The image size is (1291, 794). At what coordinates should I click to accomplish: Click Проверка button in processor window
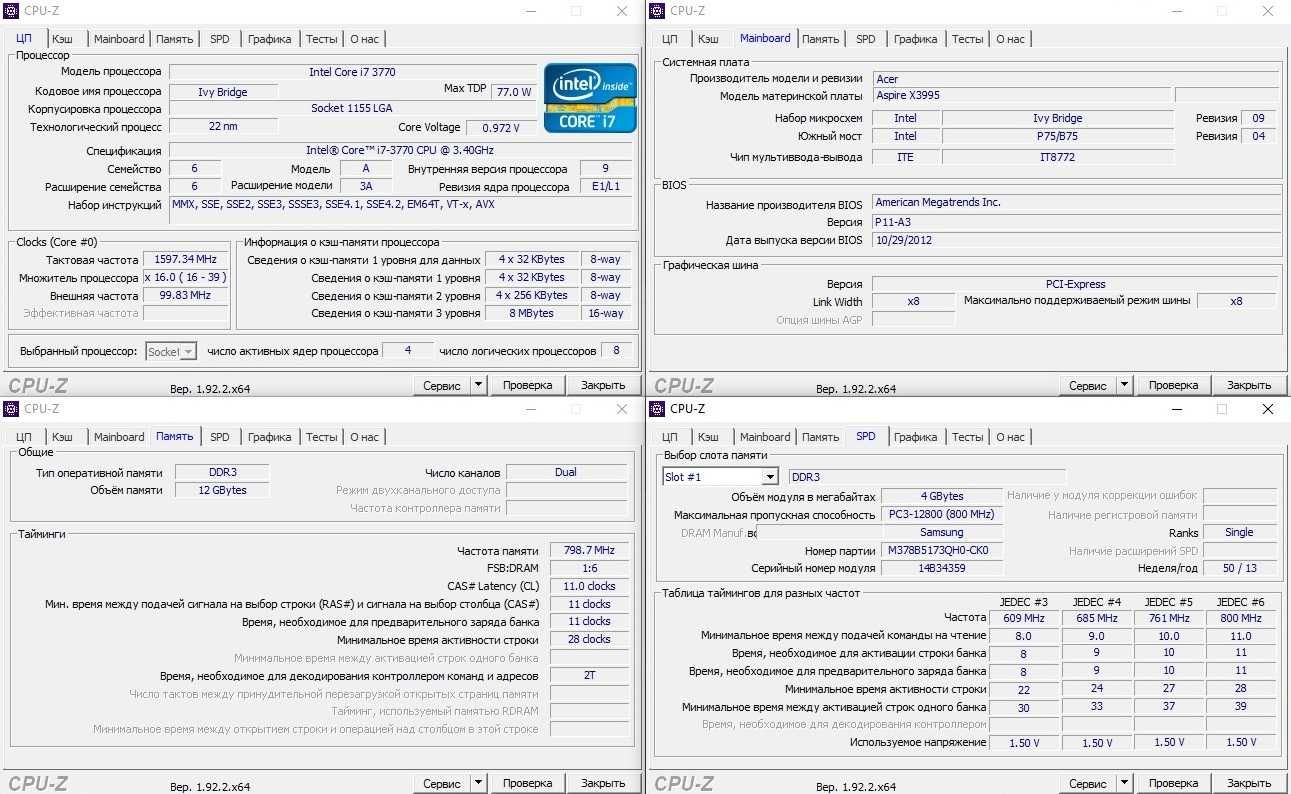coord(528,385)
